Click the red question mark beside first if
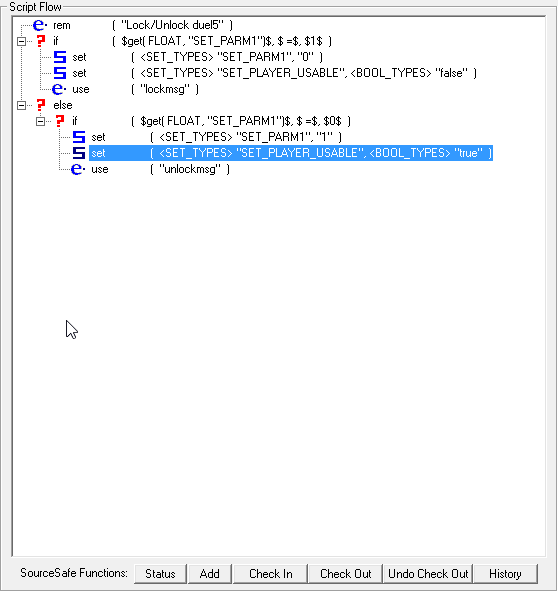Screen dimensions: 558x592 click(41, 41)
